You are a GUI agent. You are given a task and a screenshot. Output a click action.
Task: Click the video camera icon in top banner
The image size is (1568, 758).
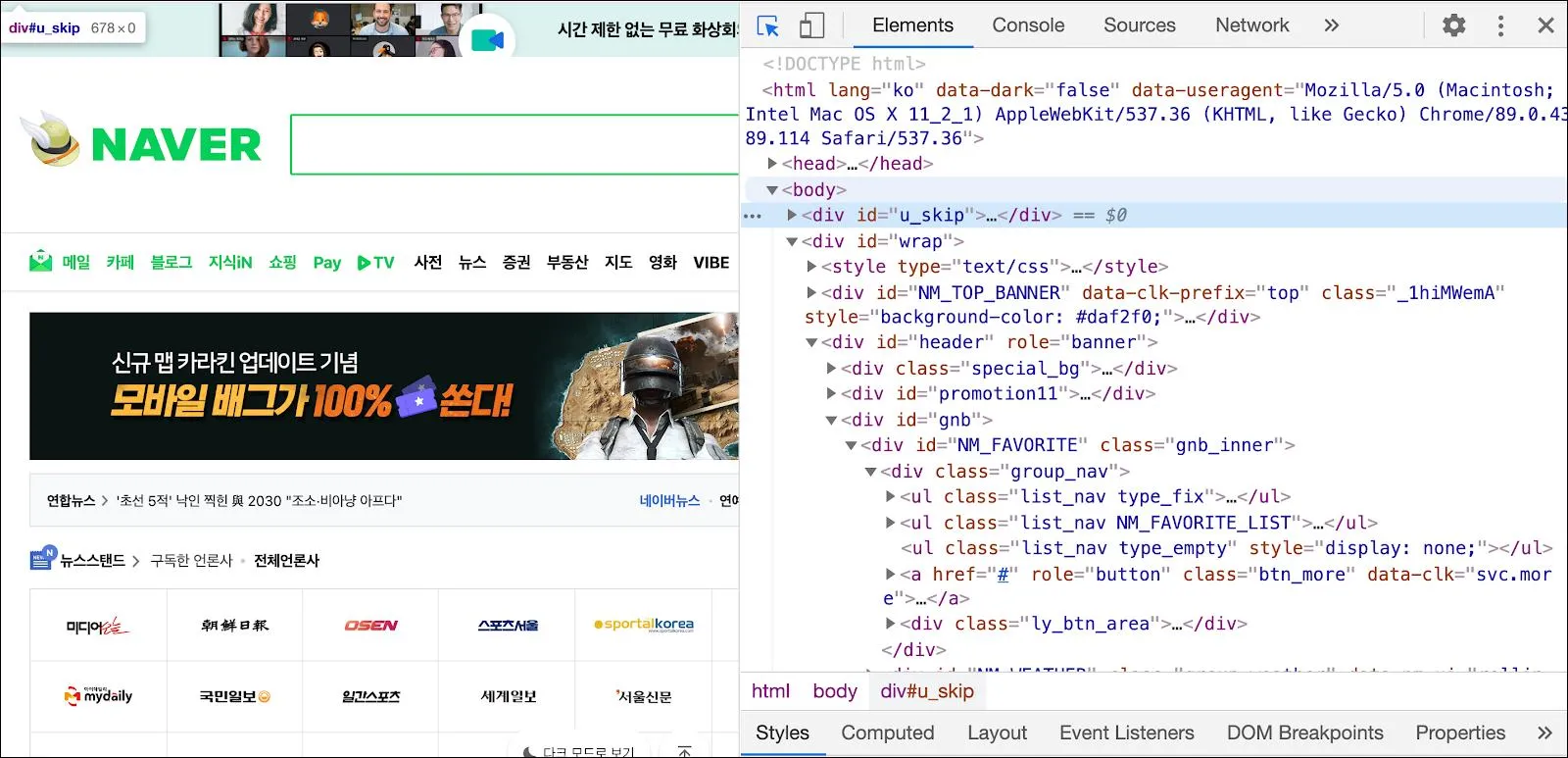tap(487, 40)
